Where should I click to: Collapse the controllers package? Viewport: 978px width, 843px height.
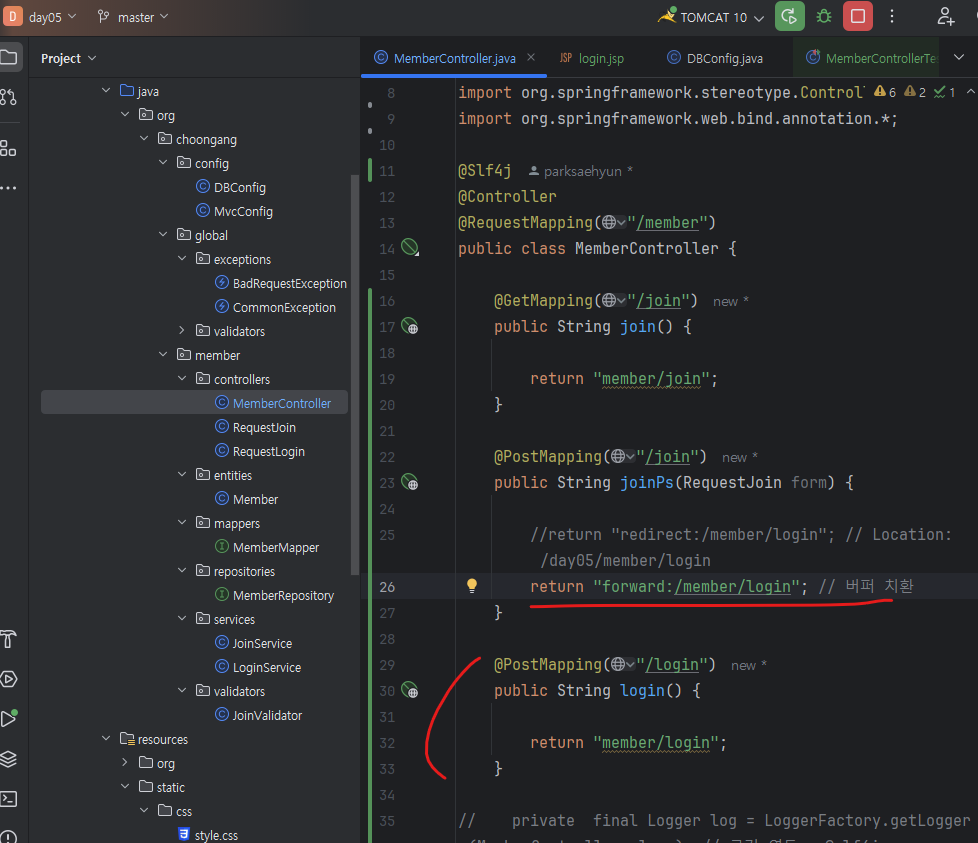182,378
